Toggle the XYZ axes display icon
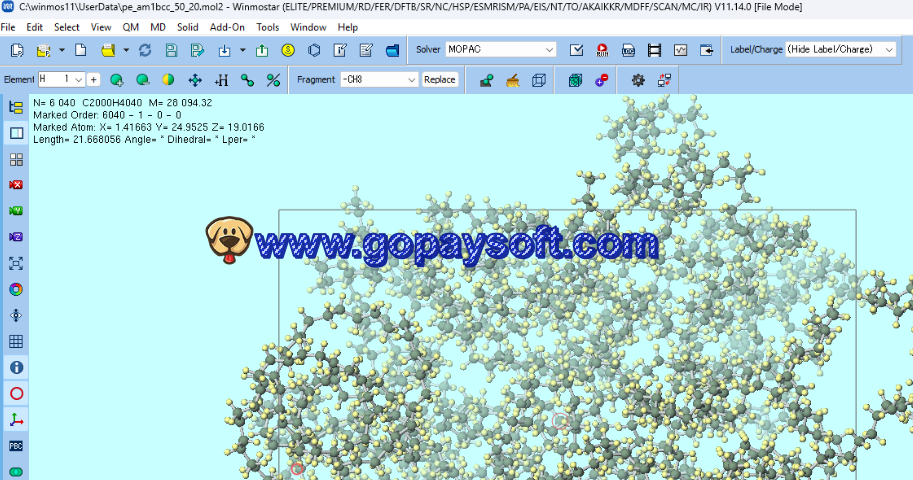The image size is (913, 480). 16,419
